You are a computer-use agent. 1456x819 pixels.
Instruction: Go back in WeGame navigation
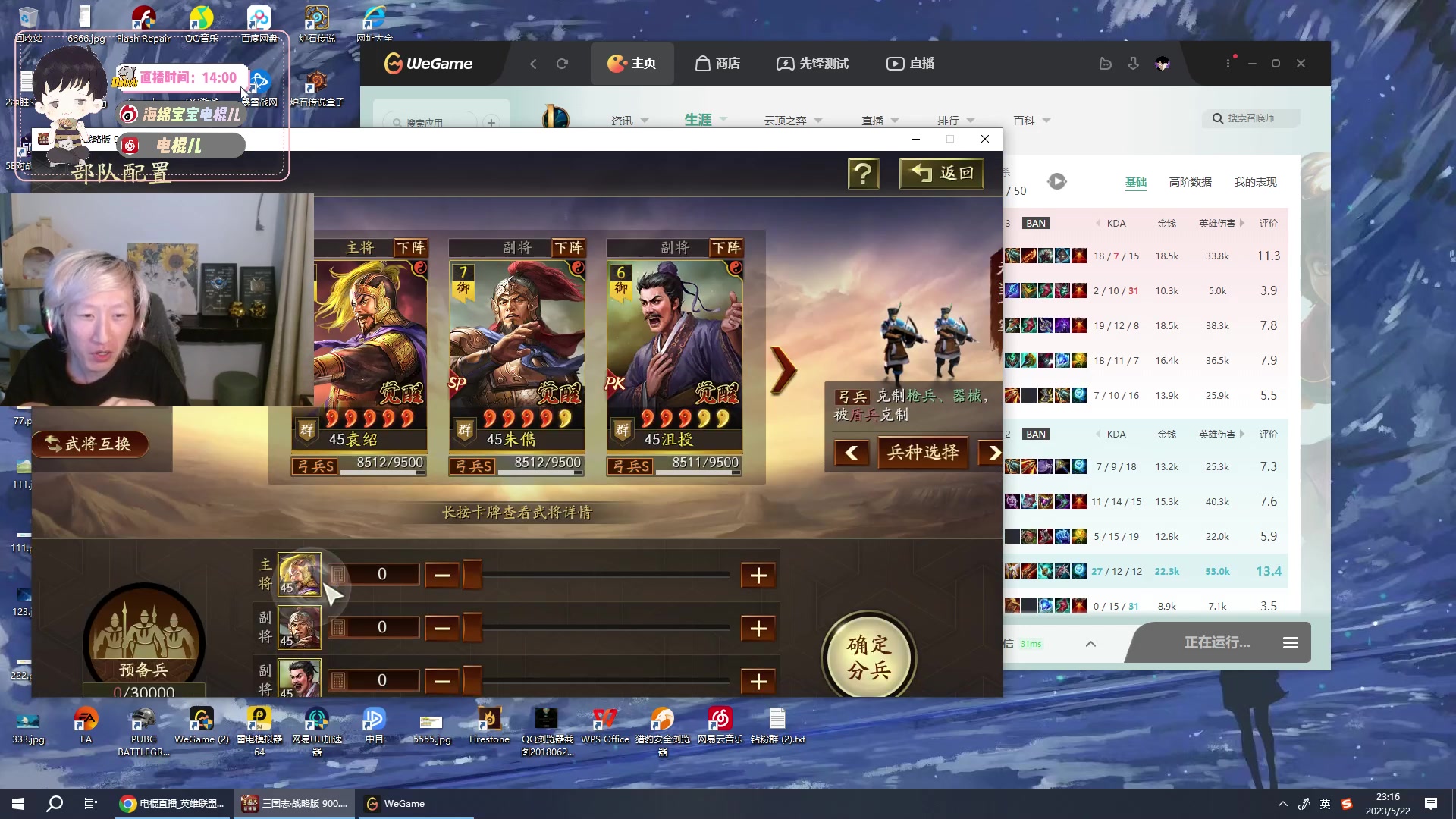click(x=533, y=64)
